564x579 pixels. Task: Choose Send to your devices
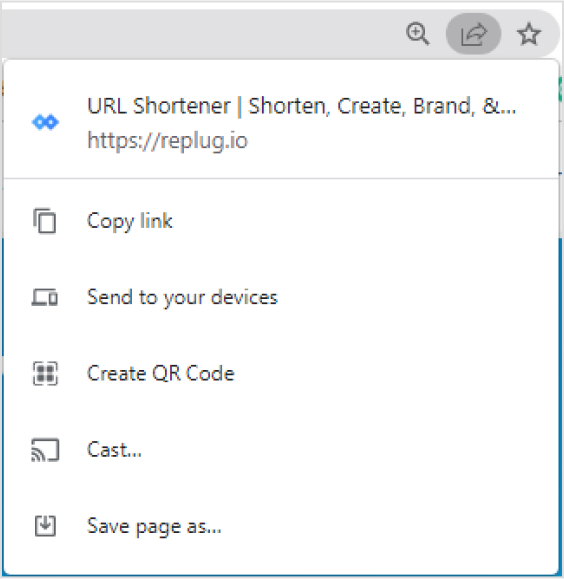click(281, 297)
